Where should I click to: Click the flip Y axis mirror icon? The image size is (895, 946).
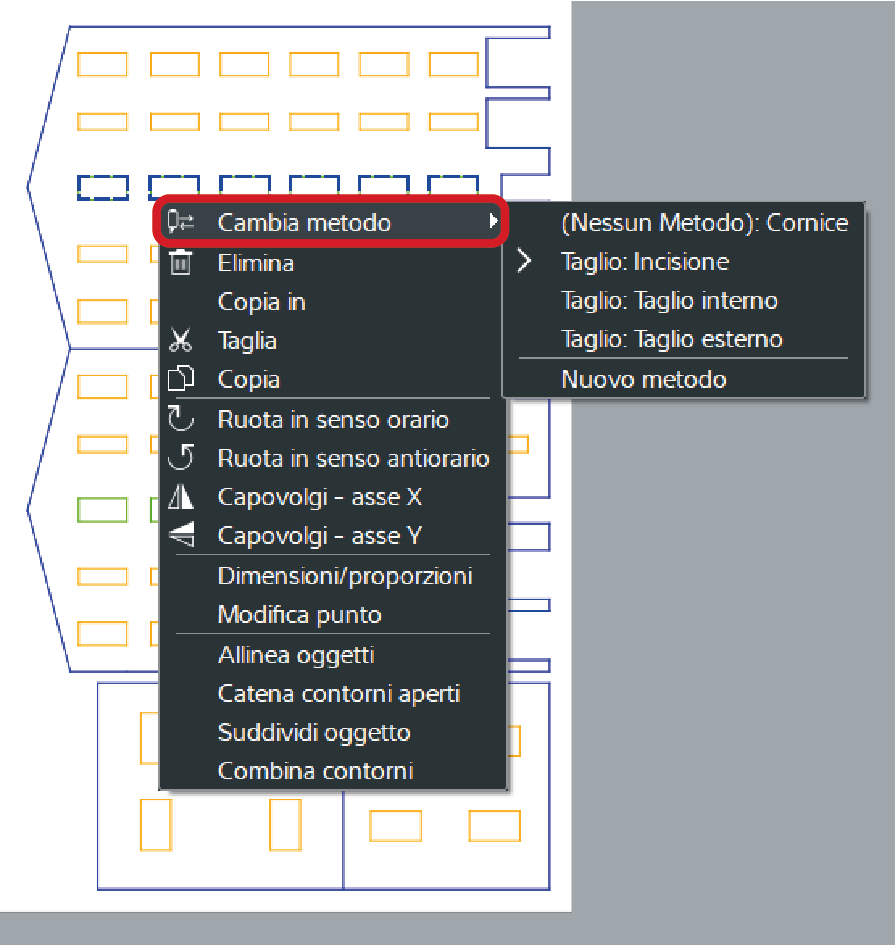tap(181, 535)
